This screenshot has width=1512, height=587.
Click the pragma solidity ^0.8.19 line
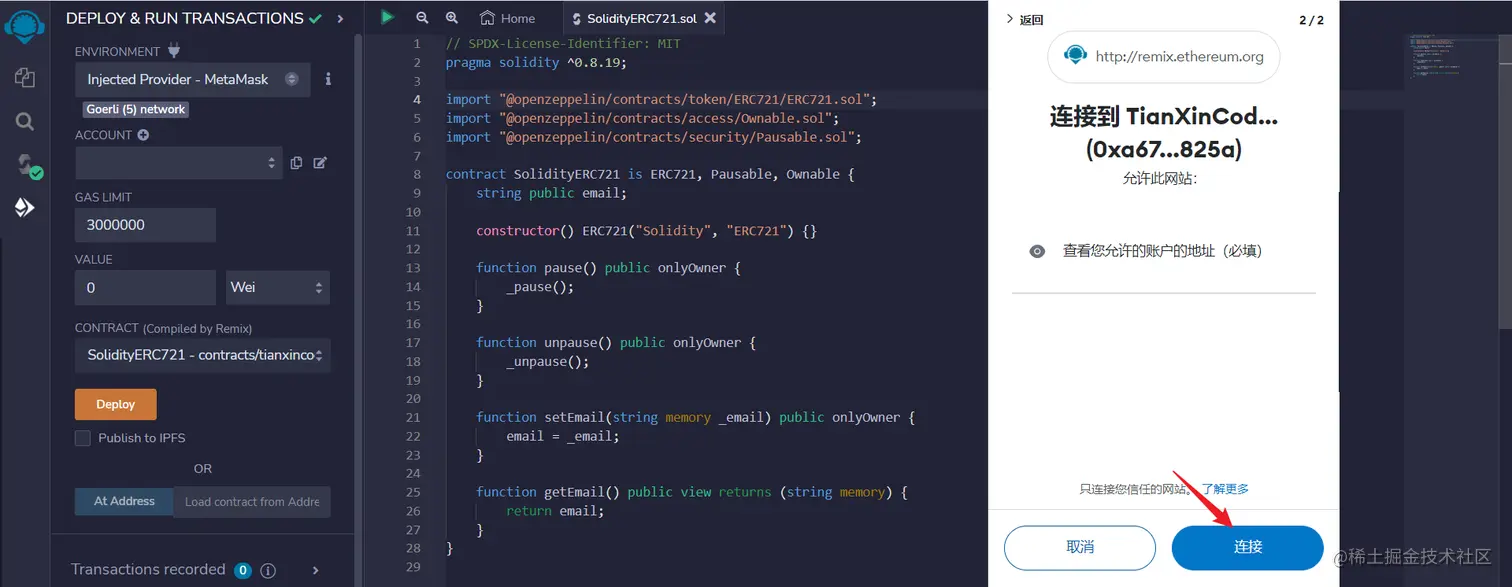tap(536, 62)
